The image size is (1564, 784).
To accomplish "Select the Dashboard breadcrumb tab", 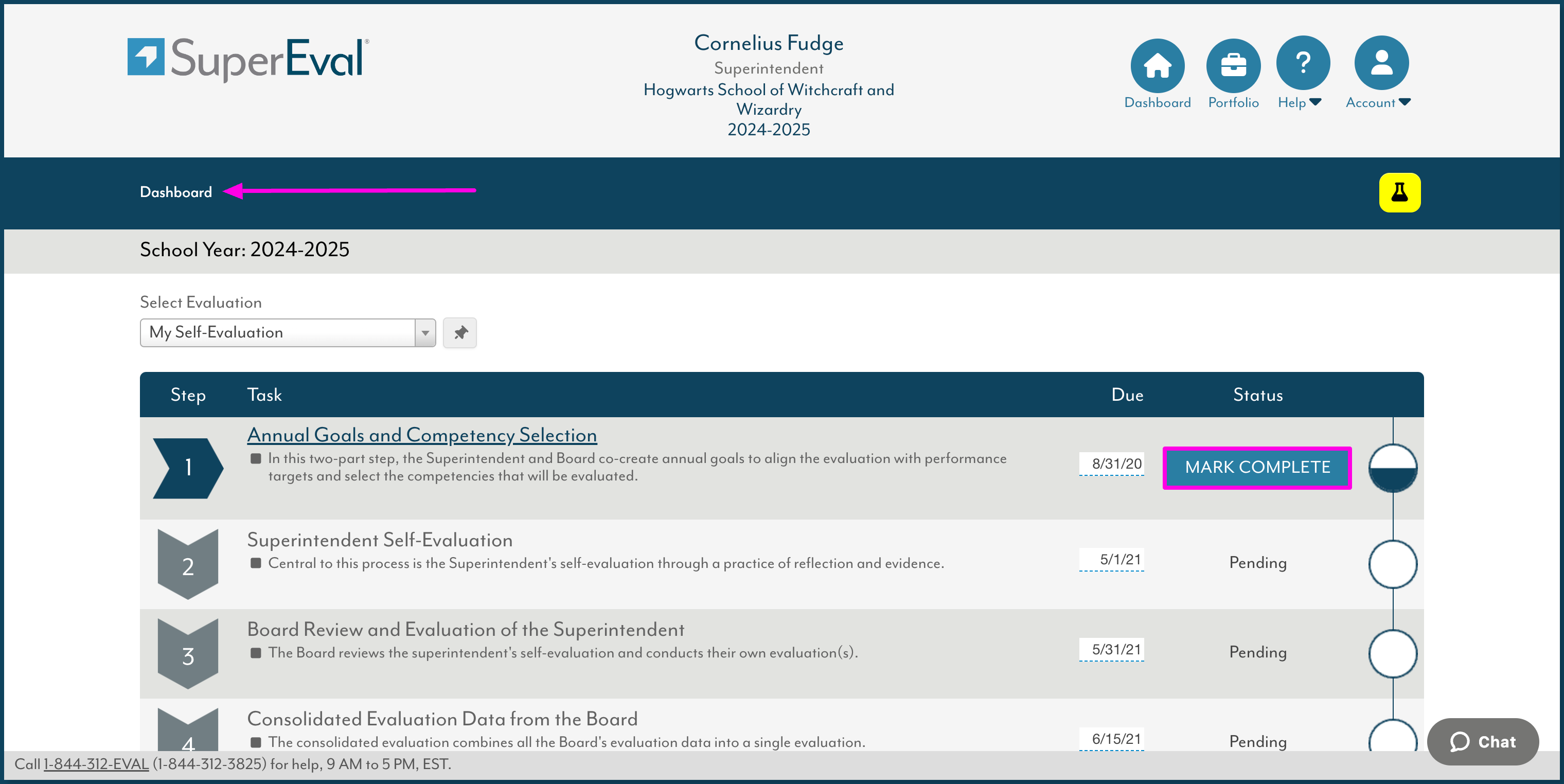I will click(175, 192).
